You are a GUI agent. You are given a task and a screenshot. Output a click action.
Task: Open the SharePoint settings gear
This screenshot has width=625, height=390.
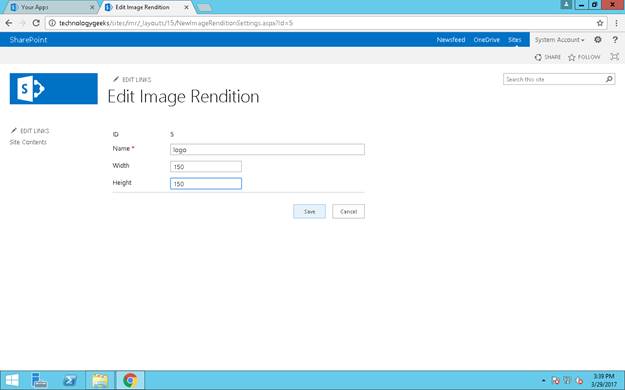(597, 39)
